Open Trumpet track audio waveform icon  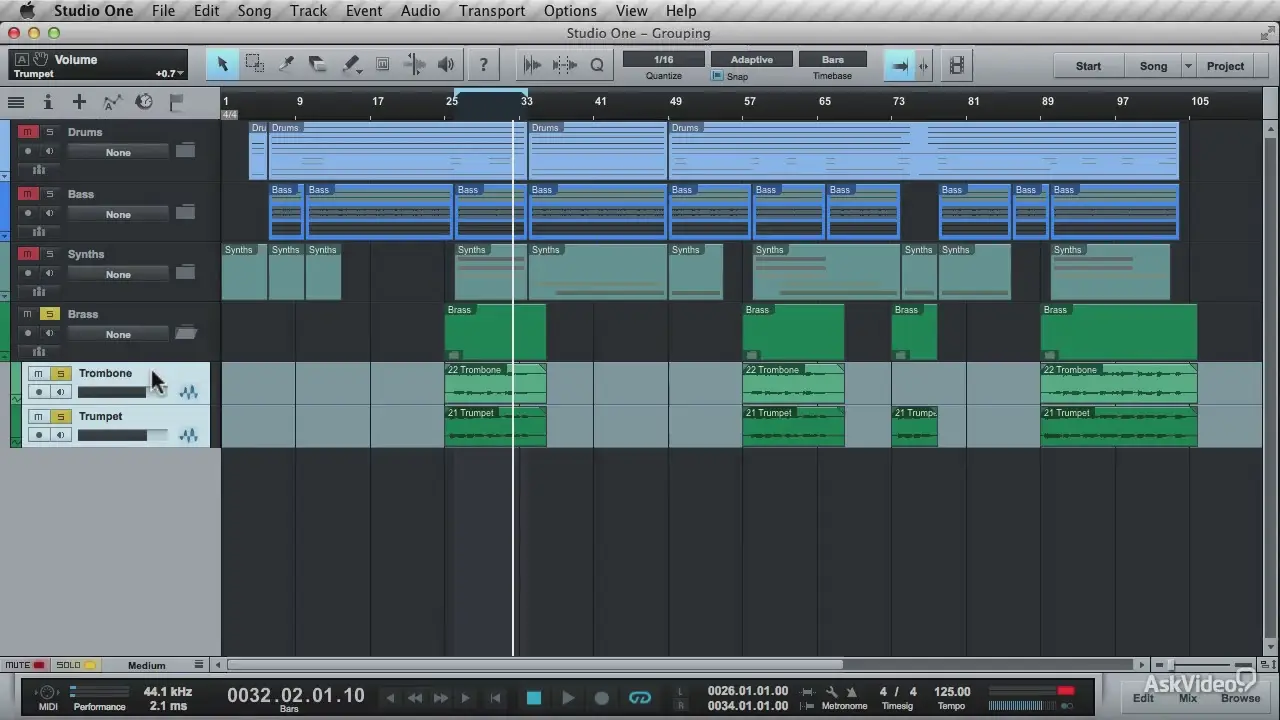[188, 435]
